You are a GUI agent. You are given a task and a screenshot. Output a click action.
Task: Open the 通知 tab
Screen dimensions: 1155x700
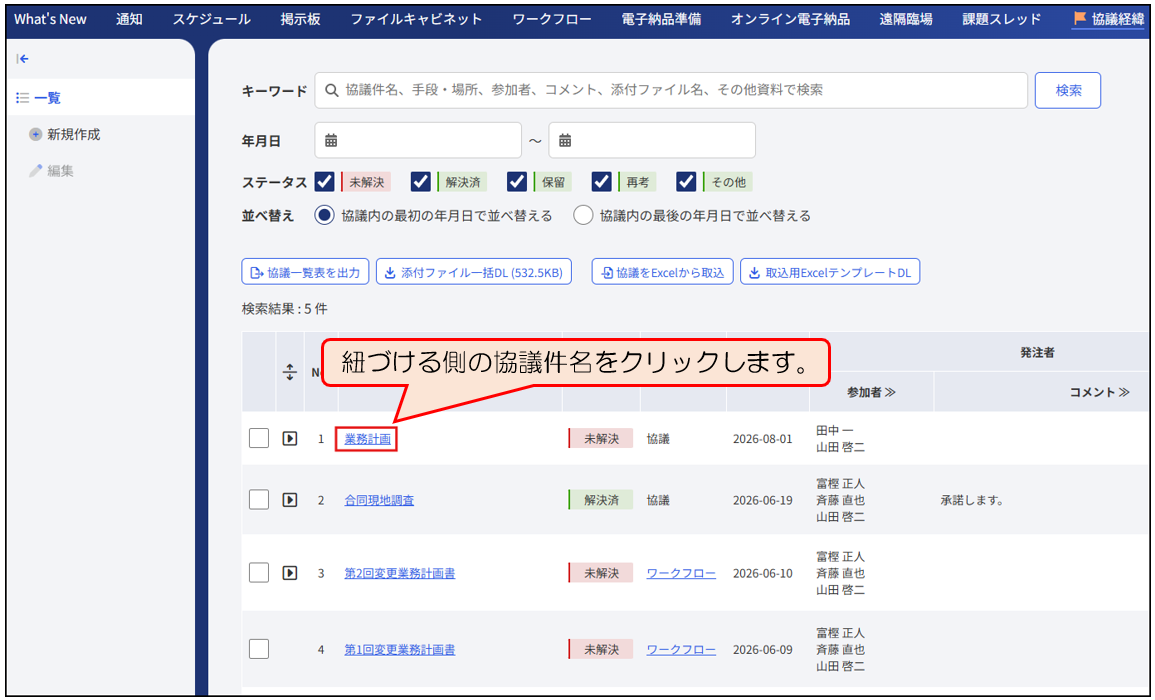129,19
